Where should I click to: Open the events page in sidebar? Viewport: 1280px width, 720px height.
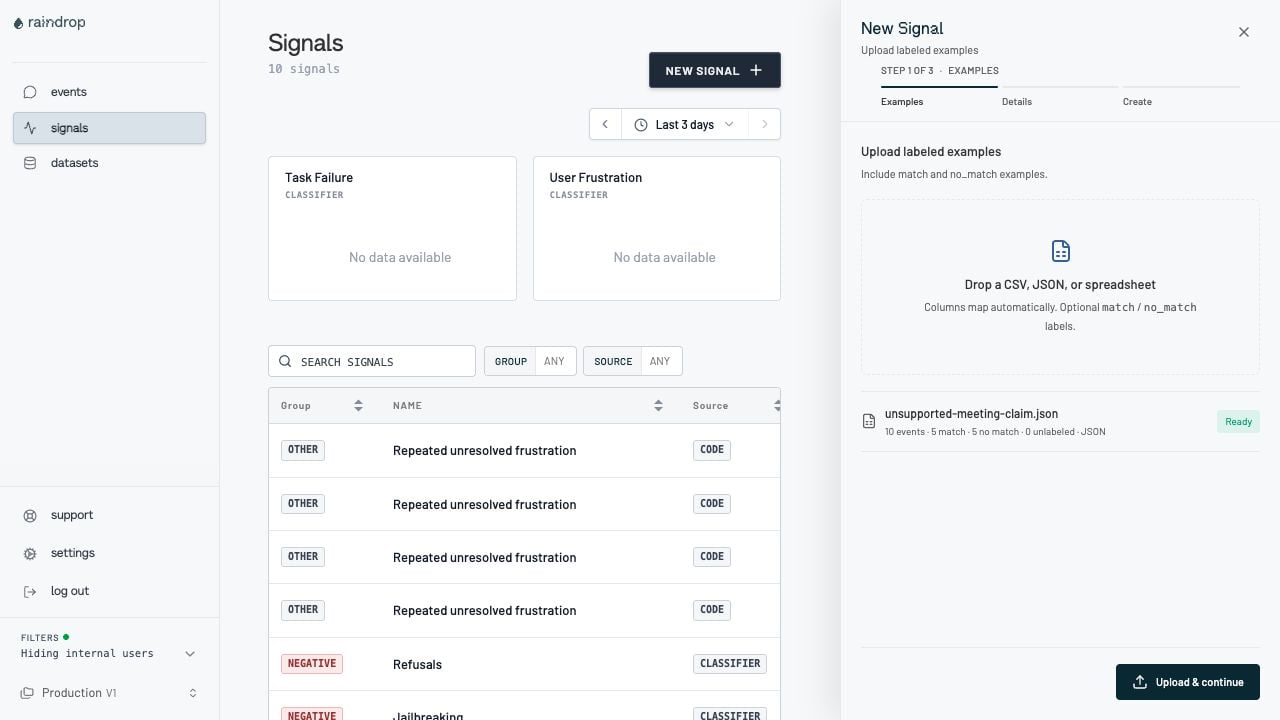coord(109,92)
